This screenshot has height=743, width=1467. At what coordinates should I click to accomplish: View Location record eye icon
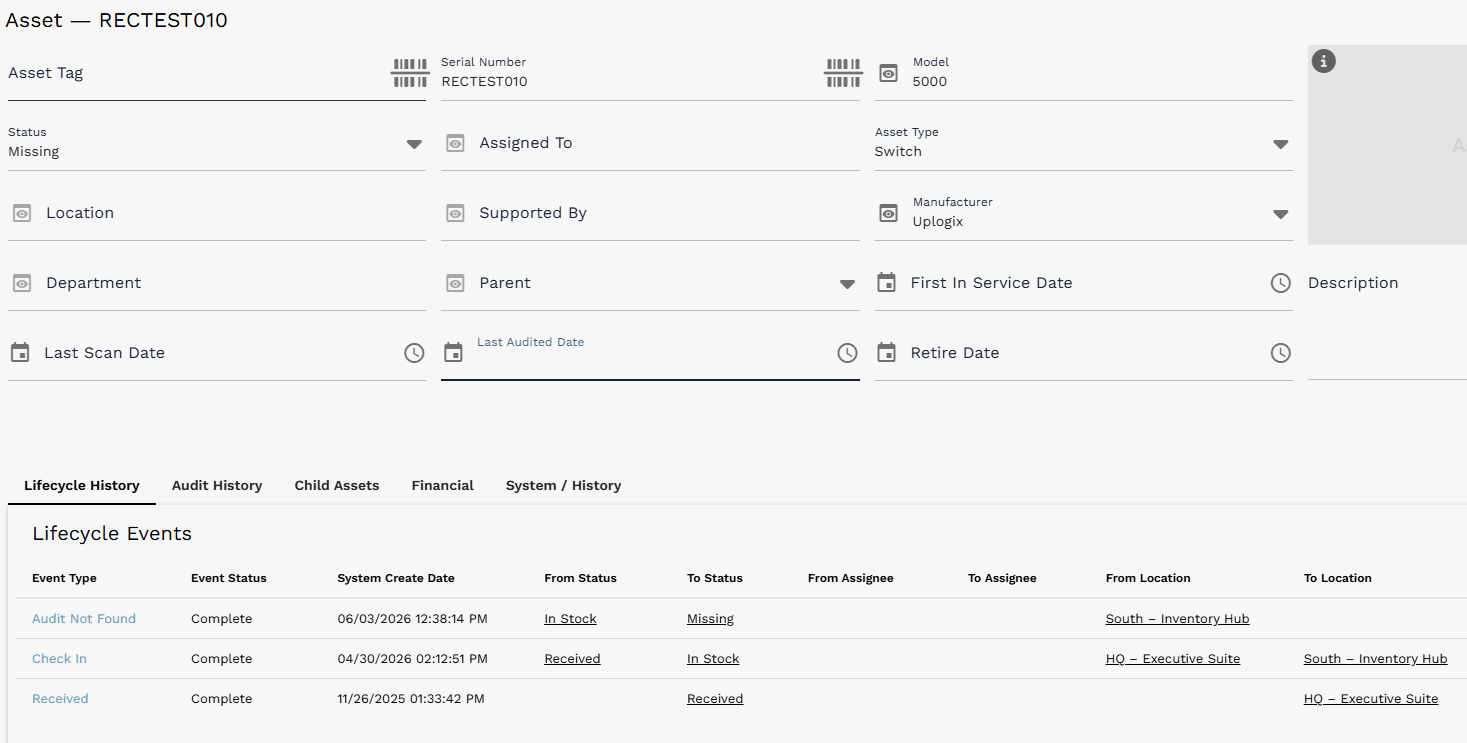click(x=22, y=213)
